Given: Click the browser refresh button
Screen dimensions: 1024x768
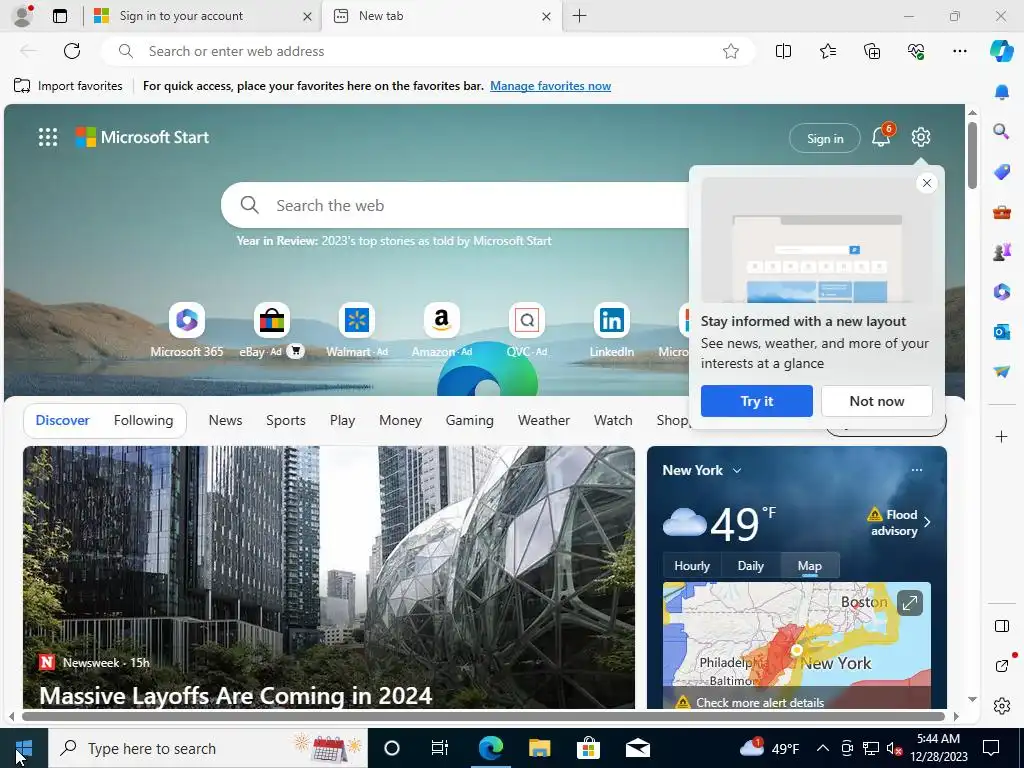Looking at the screenshot, I should [72, 51].
